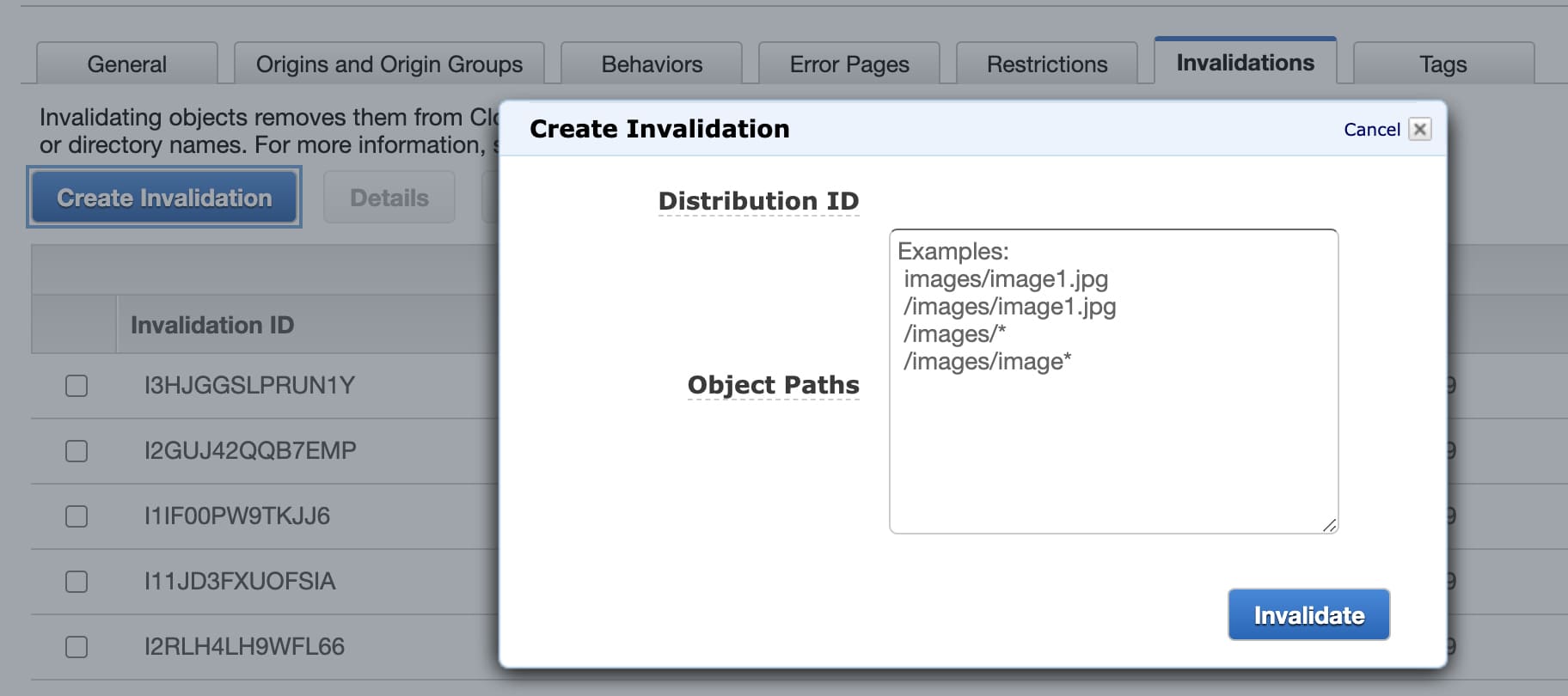This screenshot has height=696, width=1568.
Task: Toggle the checkbox for I2RLH4LH9WFL66
Action: (77, 647)
